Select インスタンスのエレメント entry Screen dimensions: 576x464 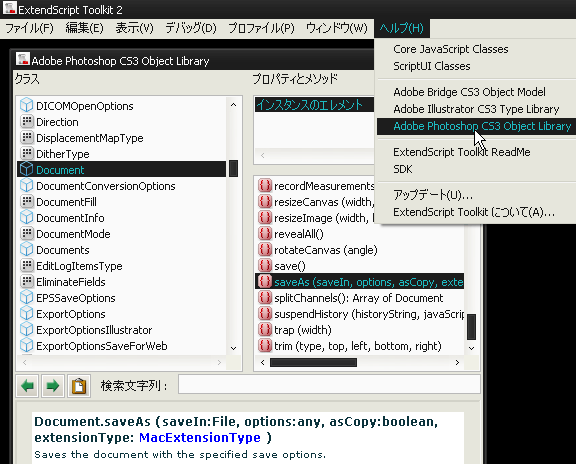[x=315, y=105]
